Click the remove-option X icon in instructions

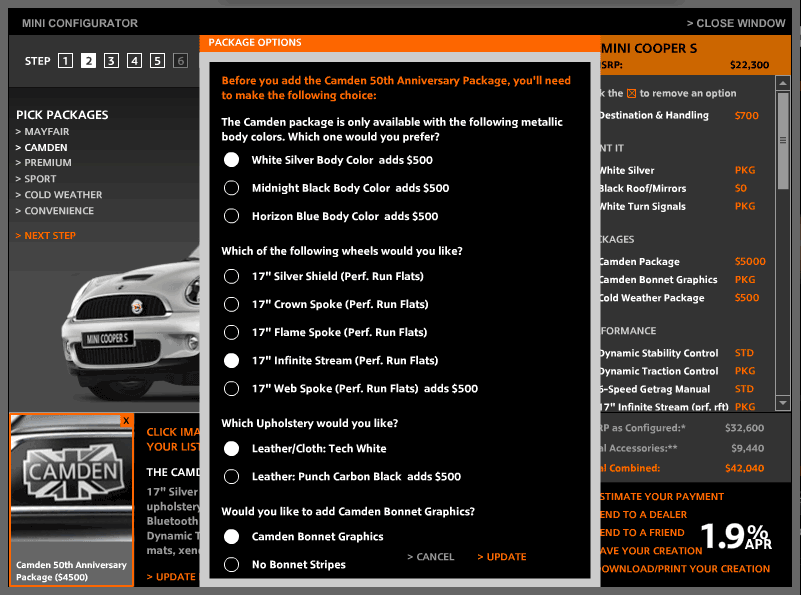click(x=631, y=93)
